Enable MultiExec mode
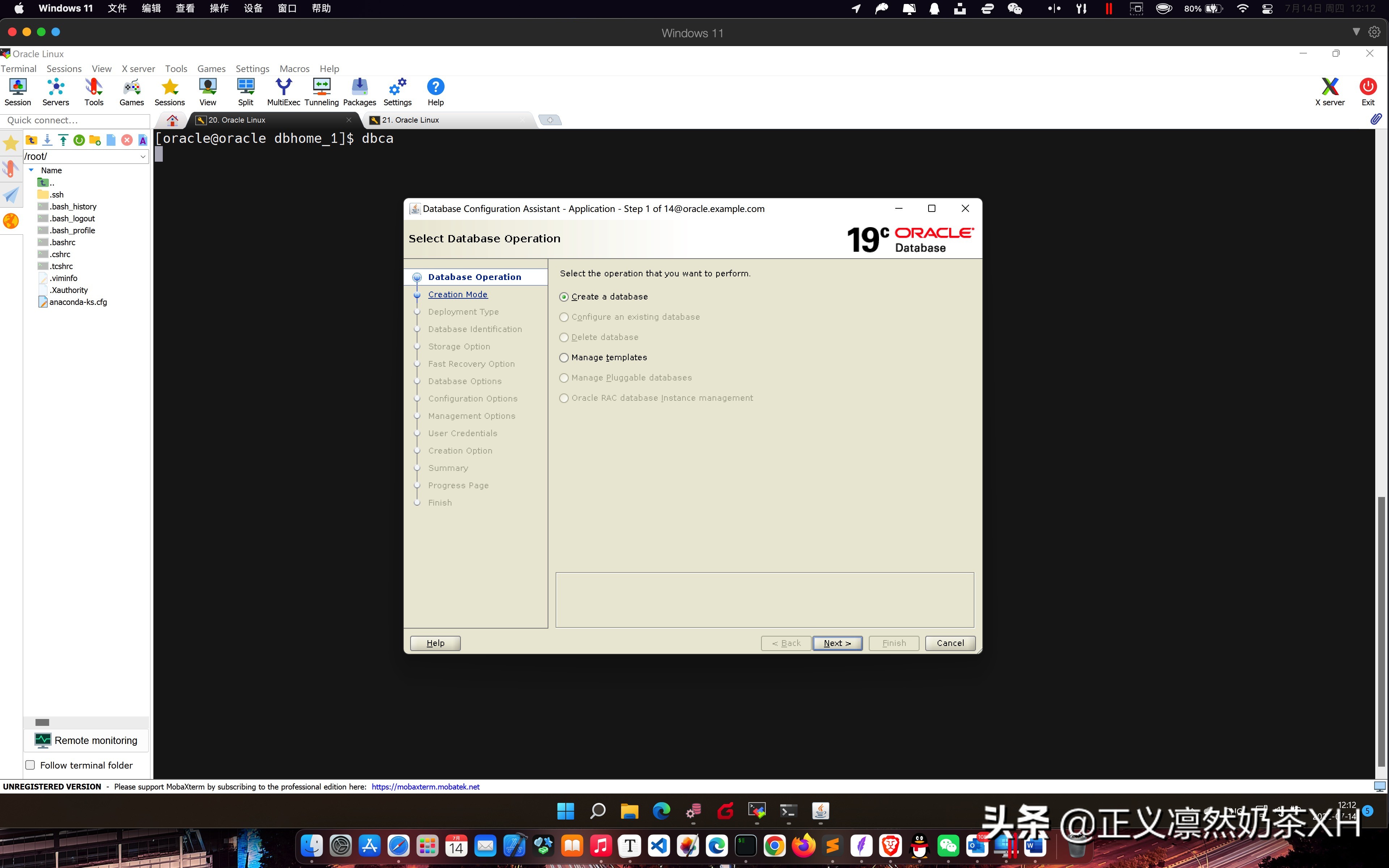Screen dimensions: 1389x868 click(284, 91)
